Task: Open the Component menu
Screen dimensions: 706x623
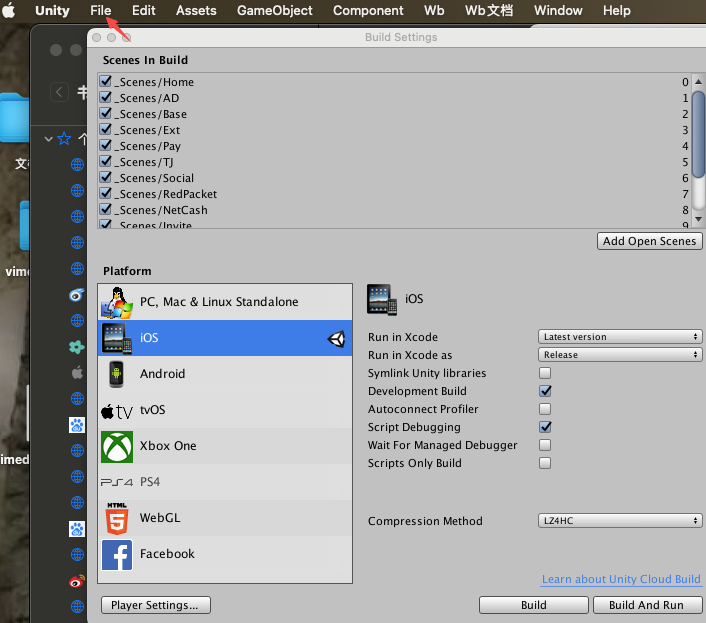Action: 368,10
